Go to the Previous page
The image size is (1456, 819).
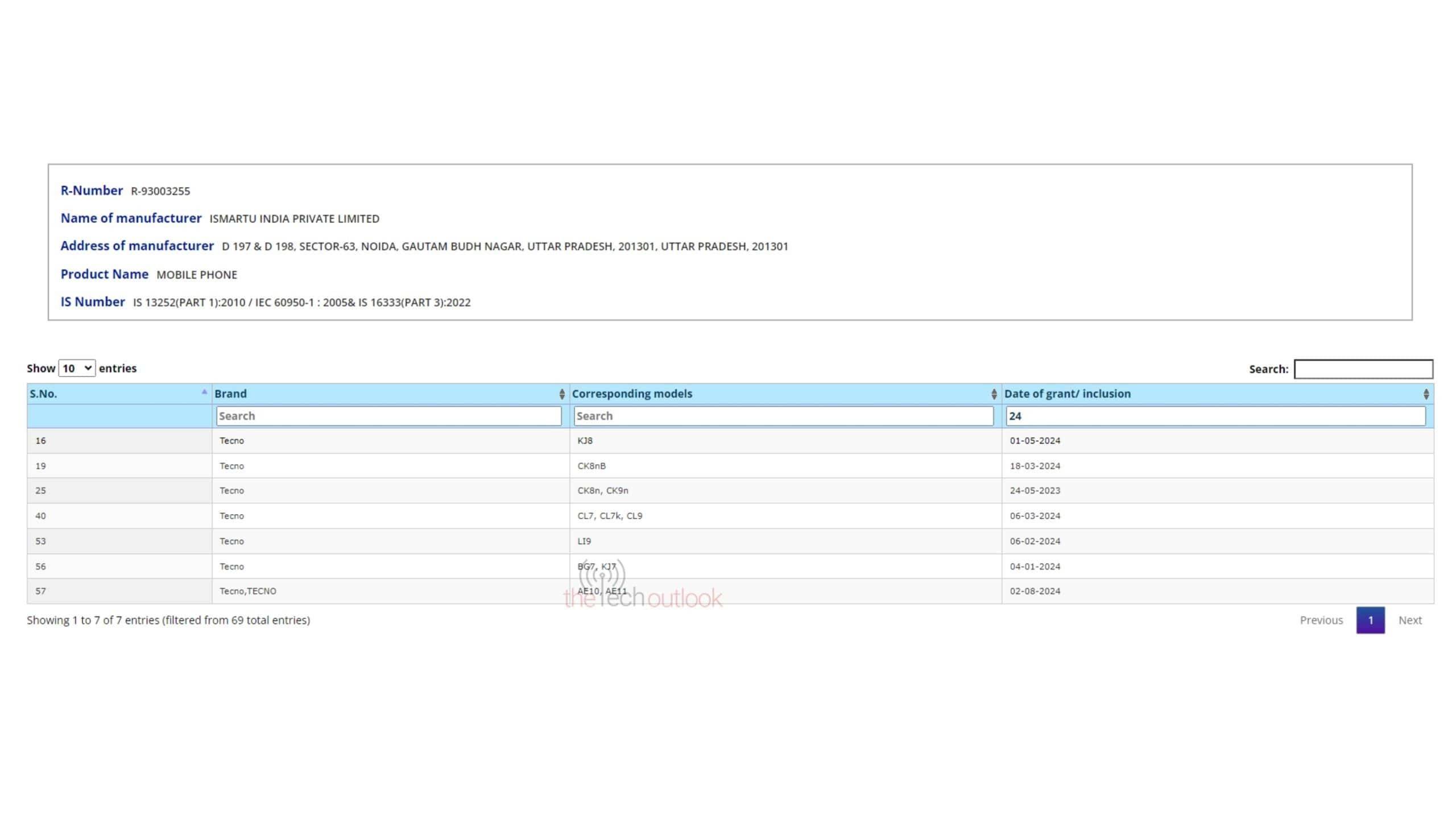(1321, 620)
